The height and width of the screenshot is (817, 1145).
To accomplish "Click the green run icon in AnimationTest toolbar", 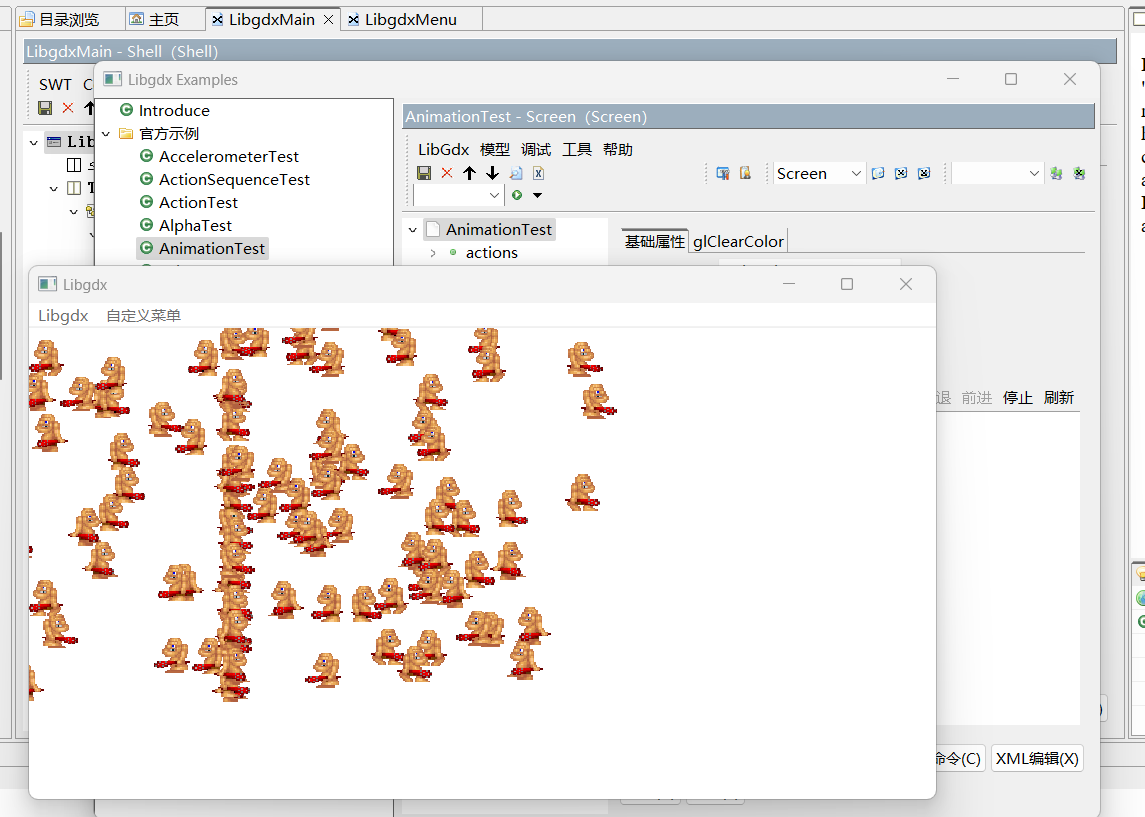I will click(x=517, y=195).
